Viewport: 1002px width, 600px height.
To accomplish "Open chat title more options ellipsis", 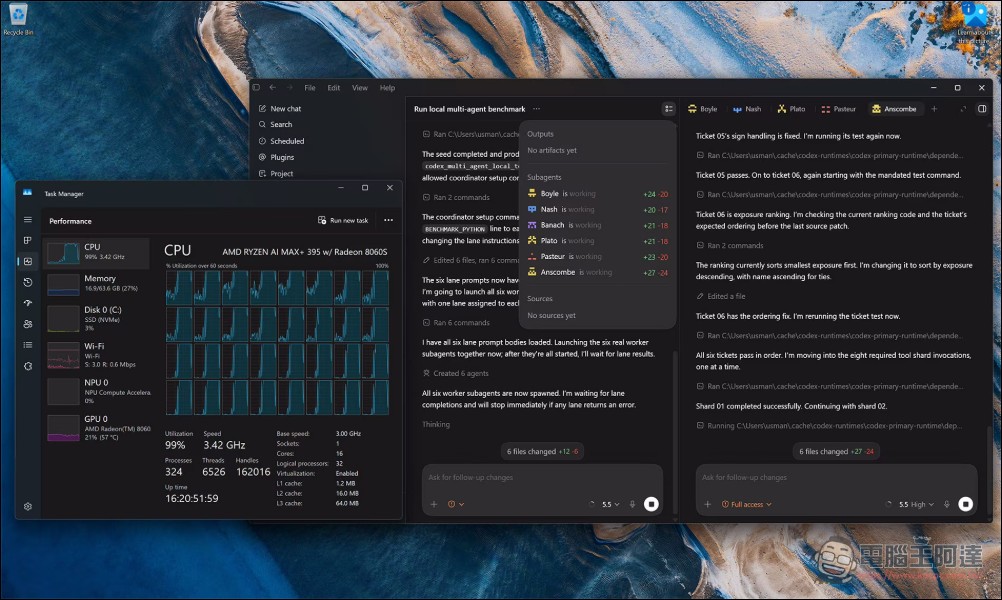I will tap(536, 109).
